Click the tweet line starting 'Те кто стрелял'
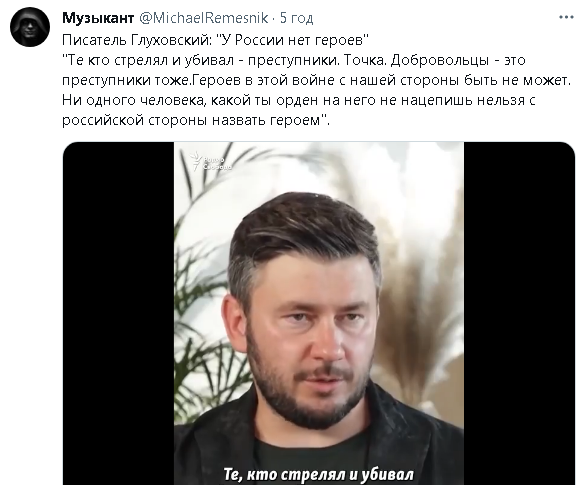 [294, 60]
